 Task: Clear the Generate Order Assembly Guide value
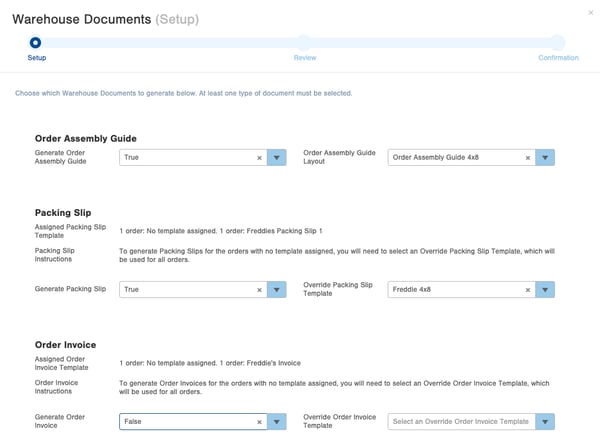[x=259, y=158]
